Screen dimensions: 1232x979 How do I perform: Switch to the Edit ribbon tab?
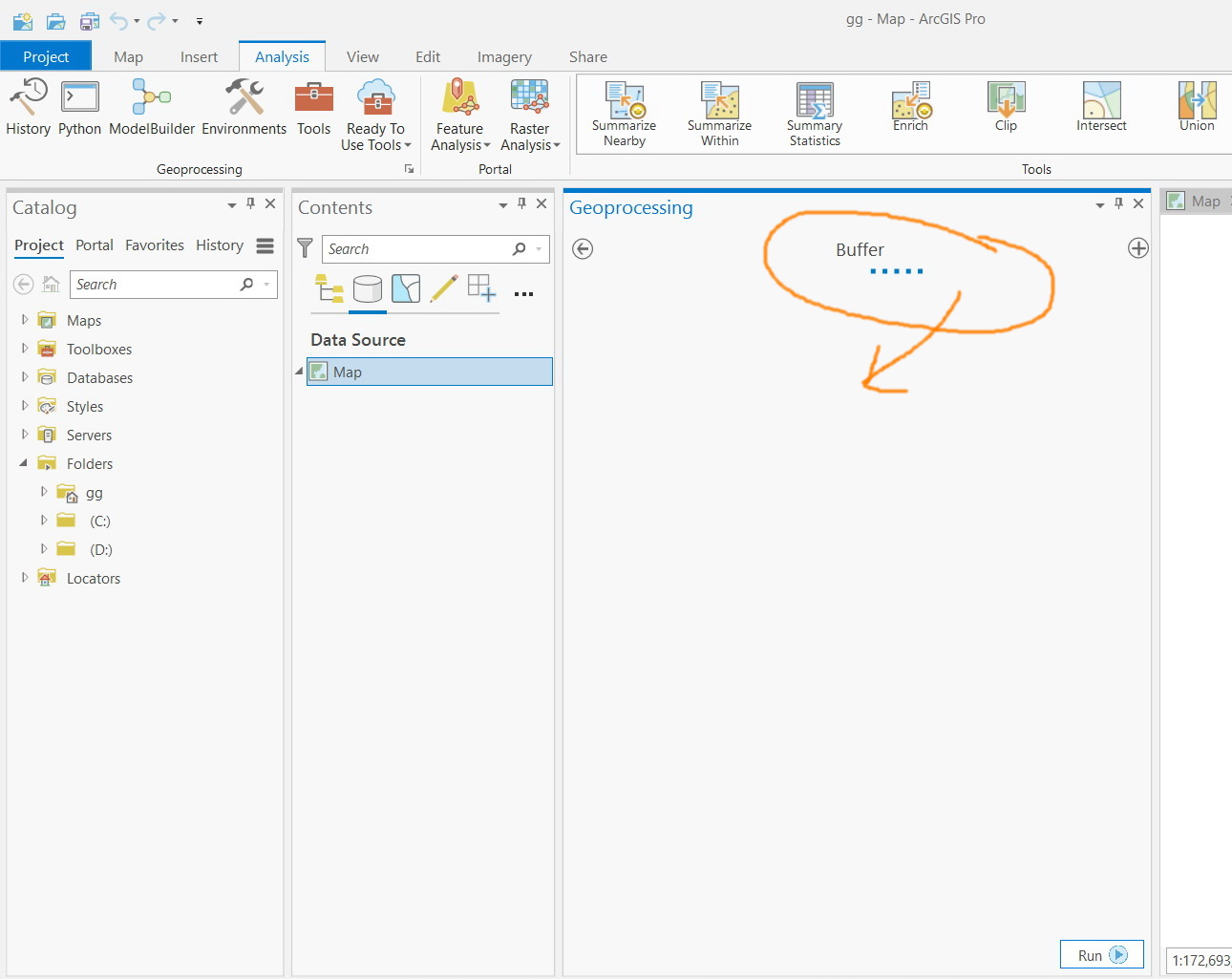428,56
